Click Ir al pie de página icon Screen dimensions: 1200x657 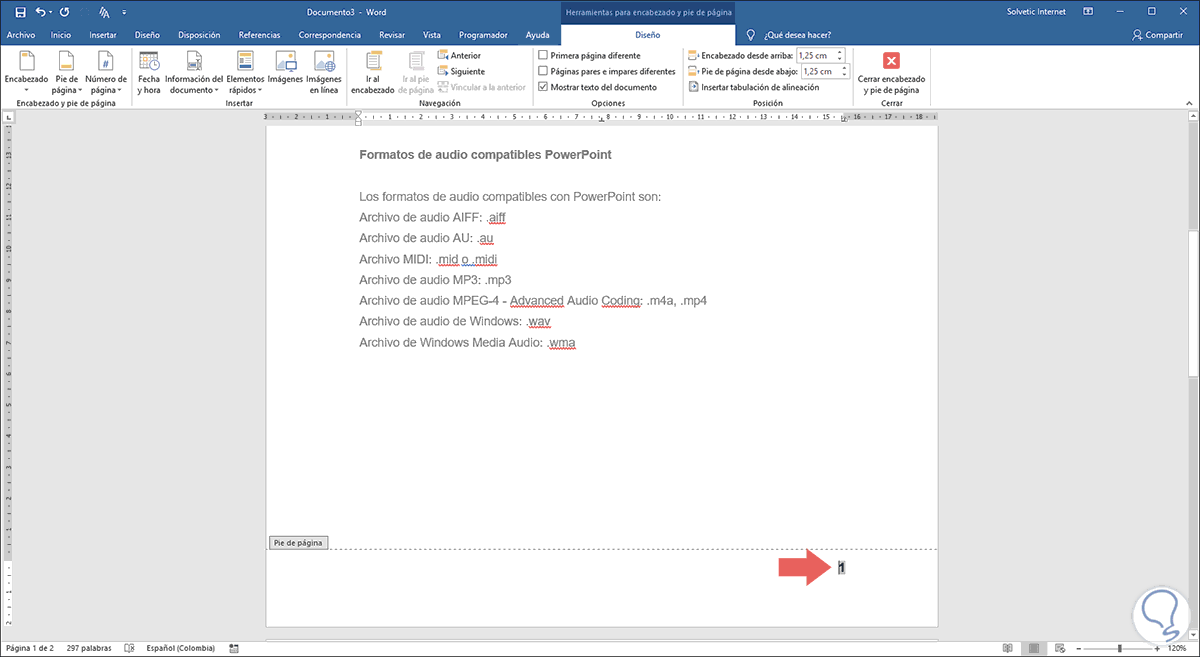(x=414, y=71)
